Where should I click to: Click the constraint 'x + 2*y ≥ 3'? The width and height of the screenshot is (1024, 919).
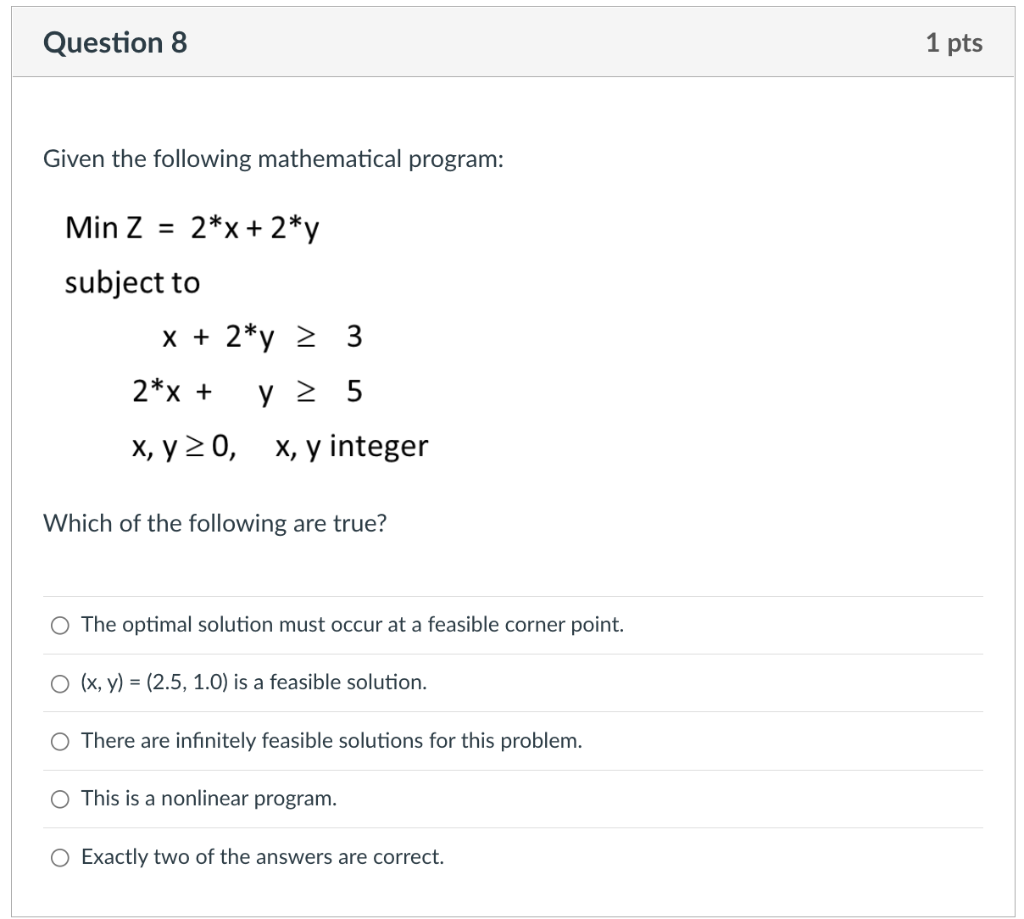pos(263,337)
